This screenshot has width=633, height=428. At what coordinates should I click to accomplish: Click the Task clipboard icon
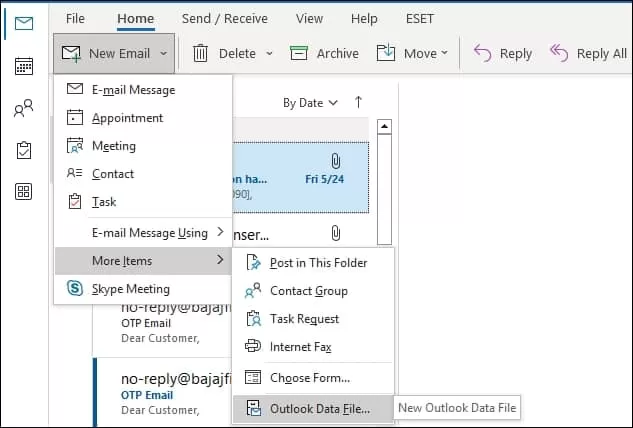point(75,201)
